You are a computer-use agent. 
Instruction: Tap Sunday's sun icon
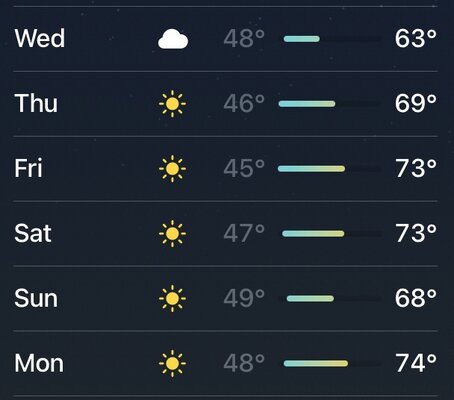click(172, 298)
